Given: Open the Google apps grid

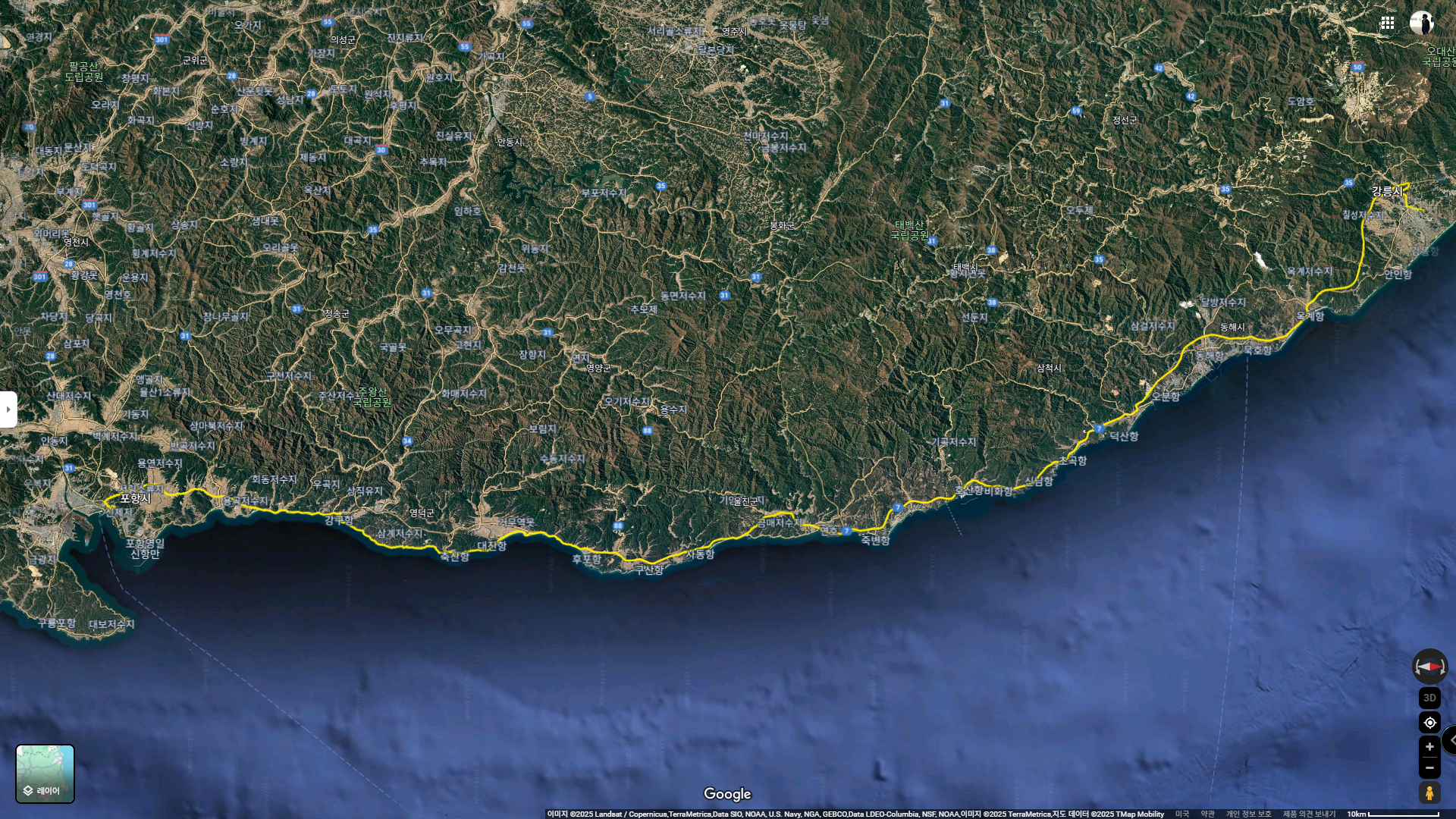Looking at the screenshot, I should (1387, 23).
